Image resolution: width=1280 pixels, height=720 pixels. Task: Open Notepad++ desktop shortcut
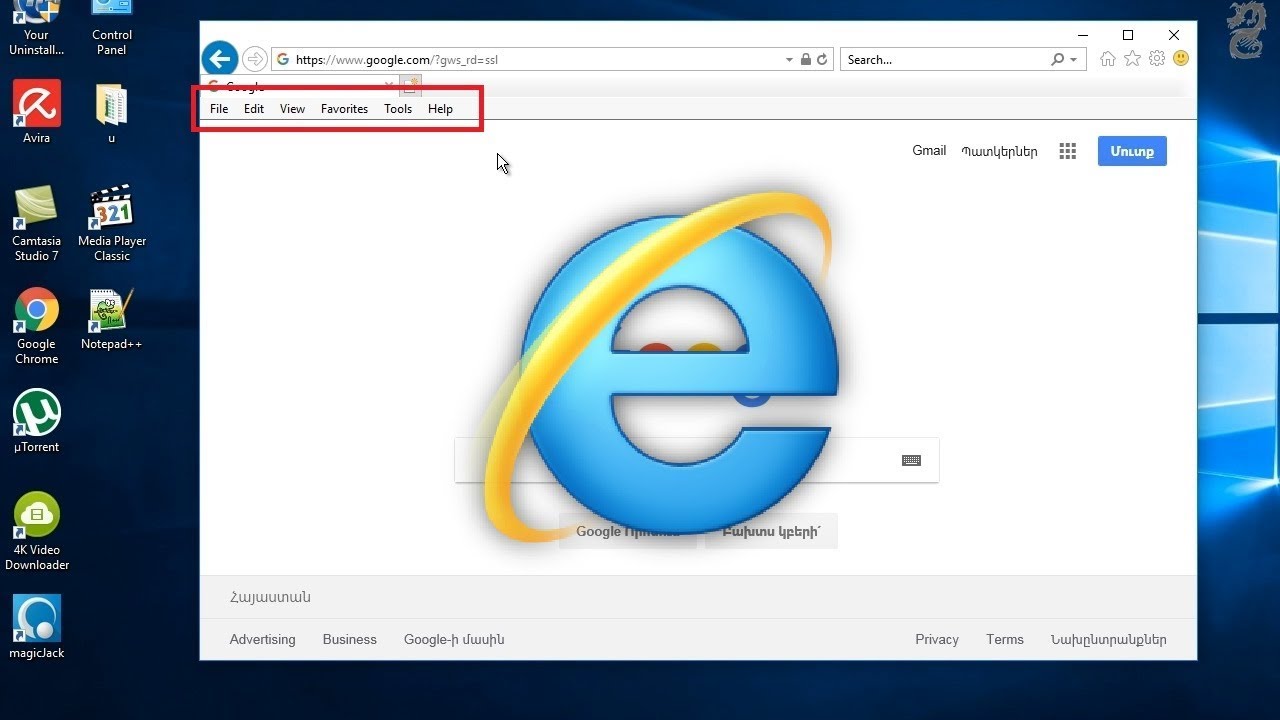(x=111, y=320)
